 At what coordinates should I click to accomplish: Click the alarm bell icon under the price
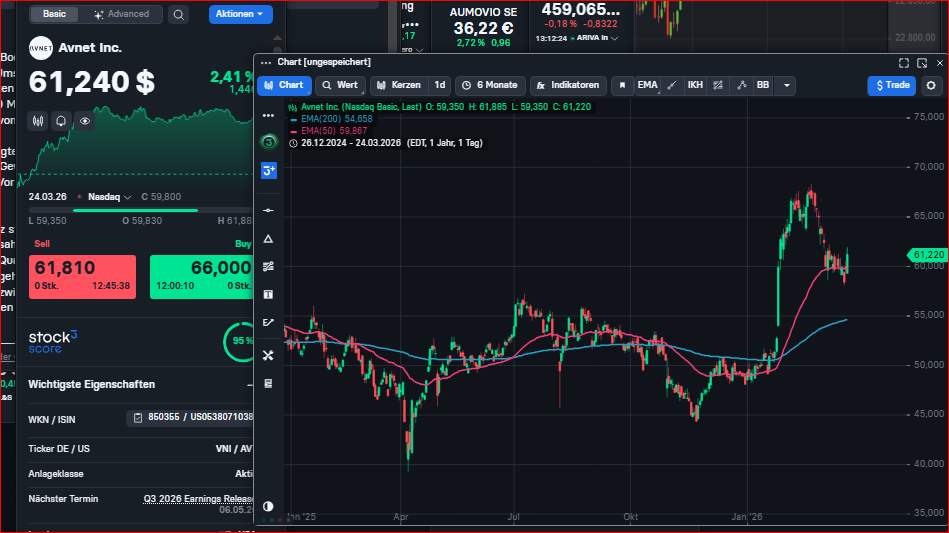61,121
